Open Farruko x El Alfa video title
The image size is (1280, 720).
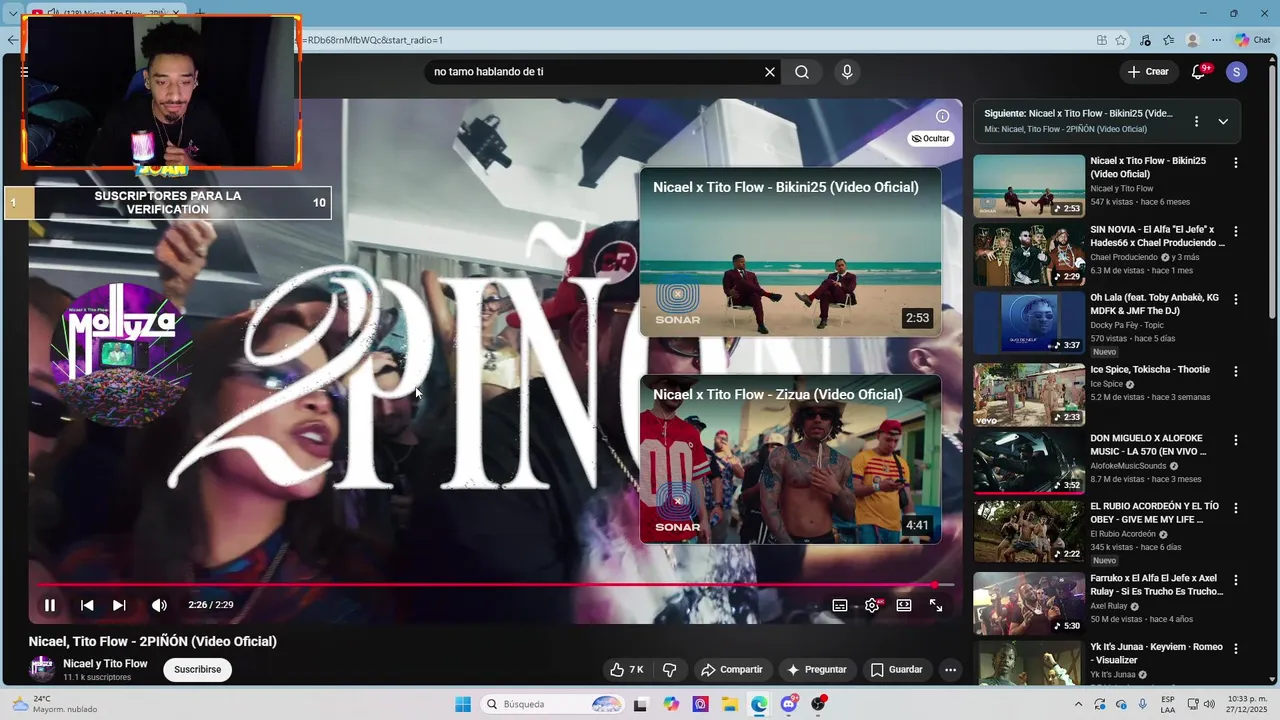point(1156,585)
